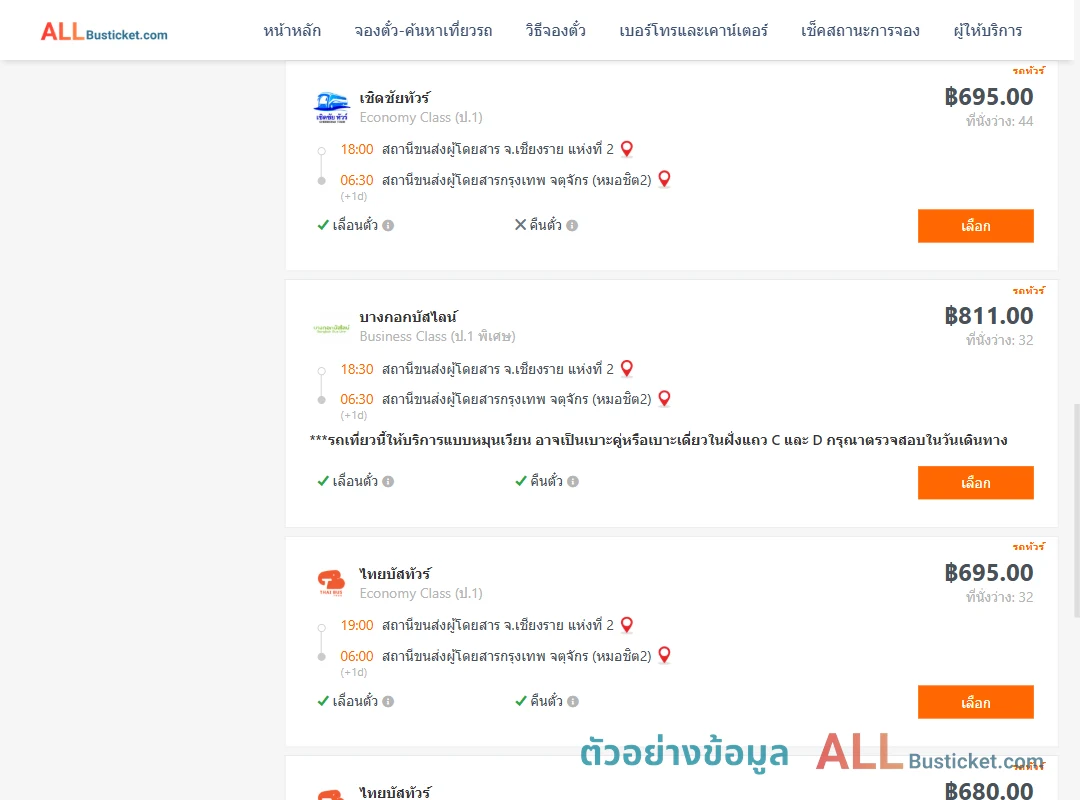Click the บางกอกบัสไลน์ operator logo
Screen dimensions: 1080x800
[331, 328]
